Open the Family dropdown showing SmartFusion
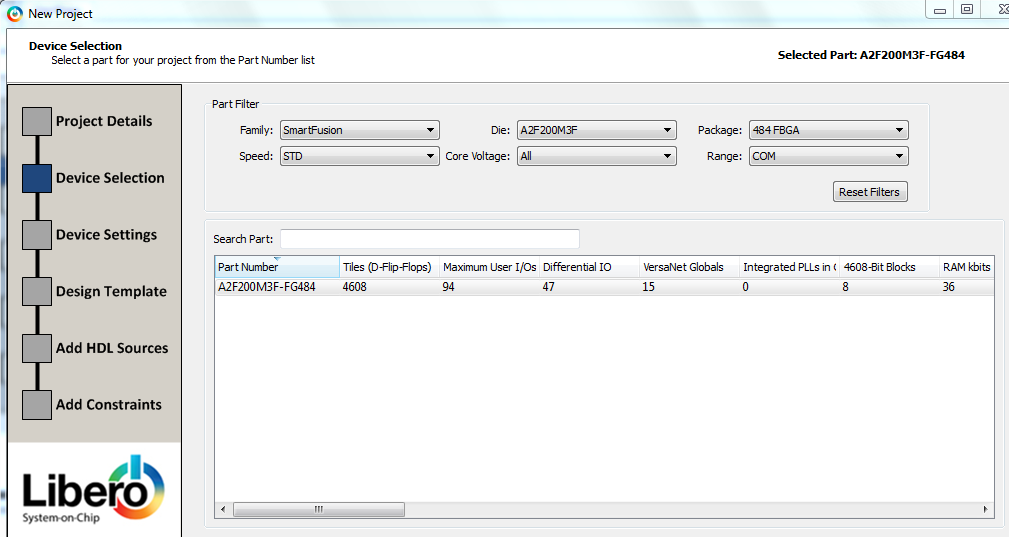The image size is (1009, 537). (359, 130)
